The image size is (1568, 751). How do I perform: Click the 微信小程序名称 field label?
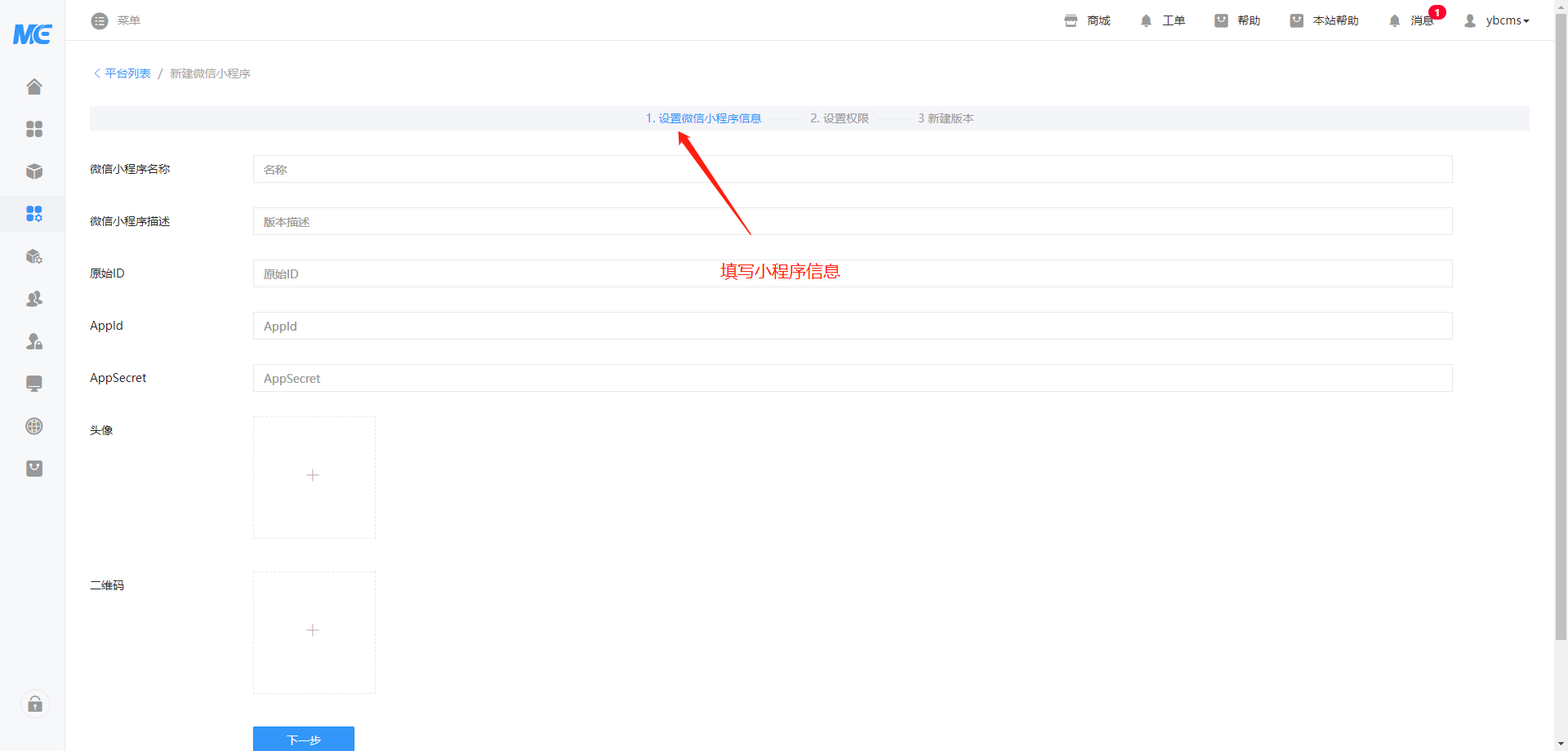click(x=130, y=169)
